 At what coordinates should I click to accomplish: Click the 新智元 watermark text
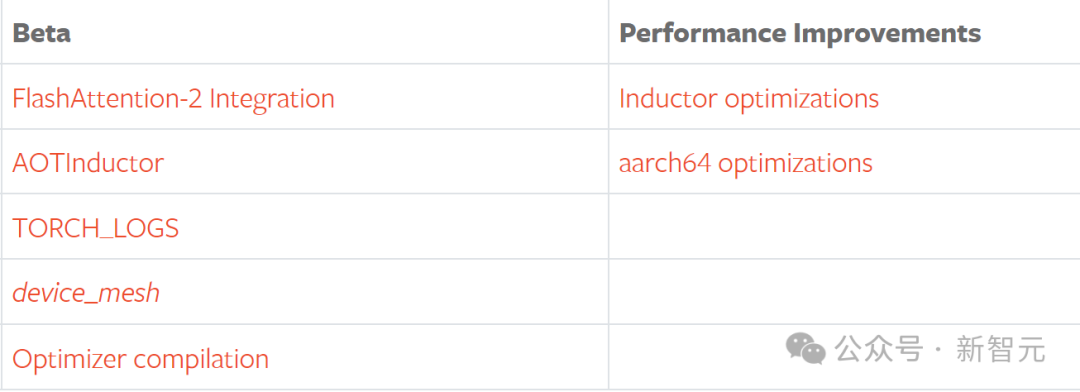pyautogui.click(x=999, y=349)
